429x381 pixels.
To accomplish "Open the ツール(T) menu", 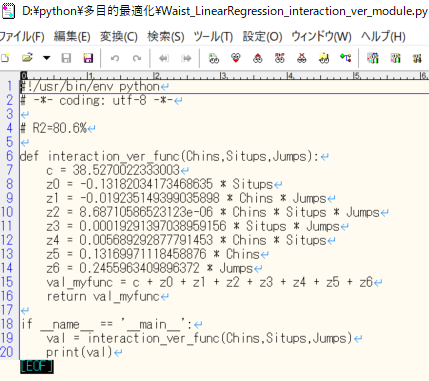I will pos(213,36).
